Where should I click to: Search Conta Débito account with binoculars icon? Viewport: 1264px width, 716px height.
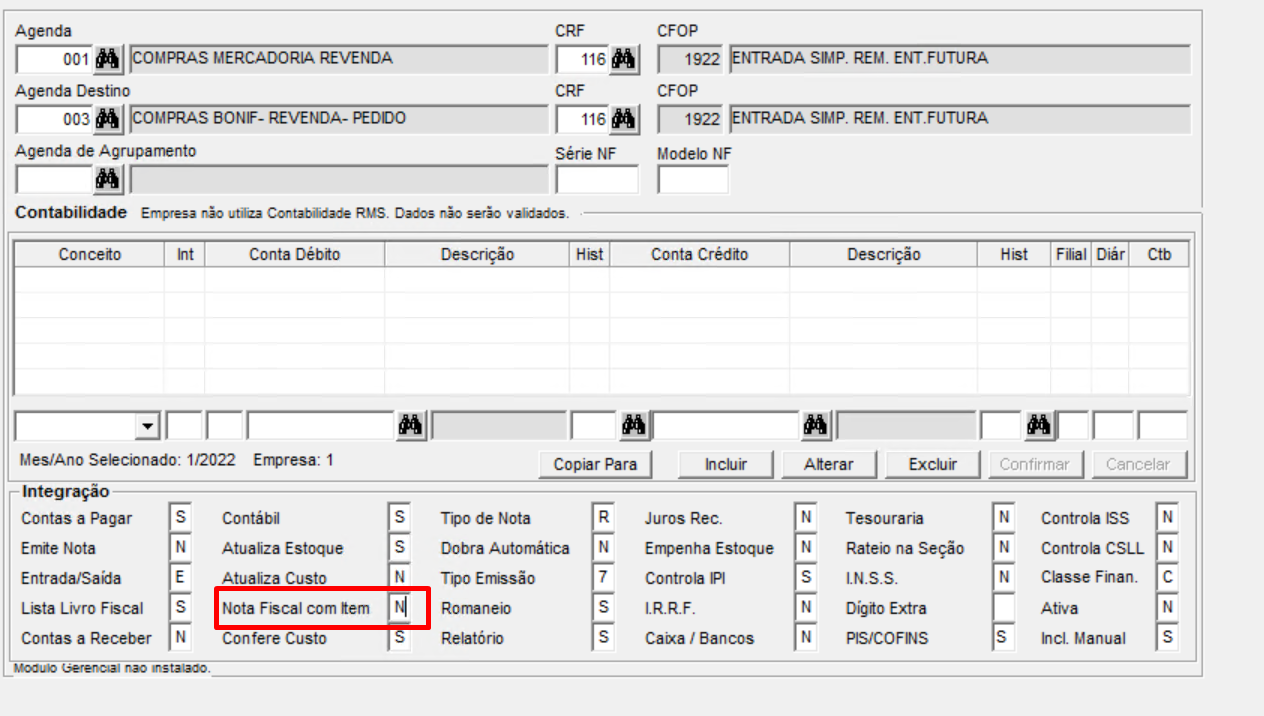410,426
